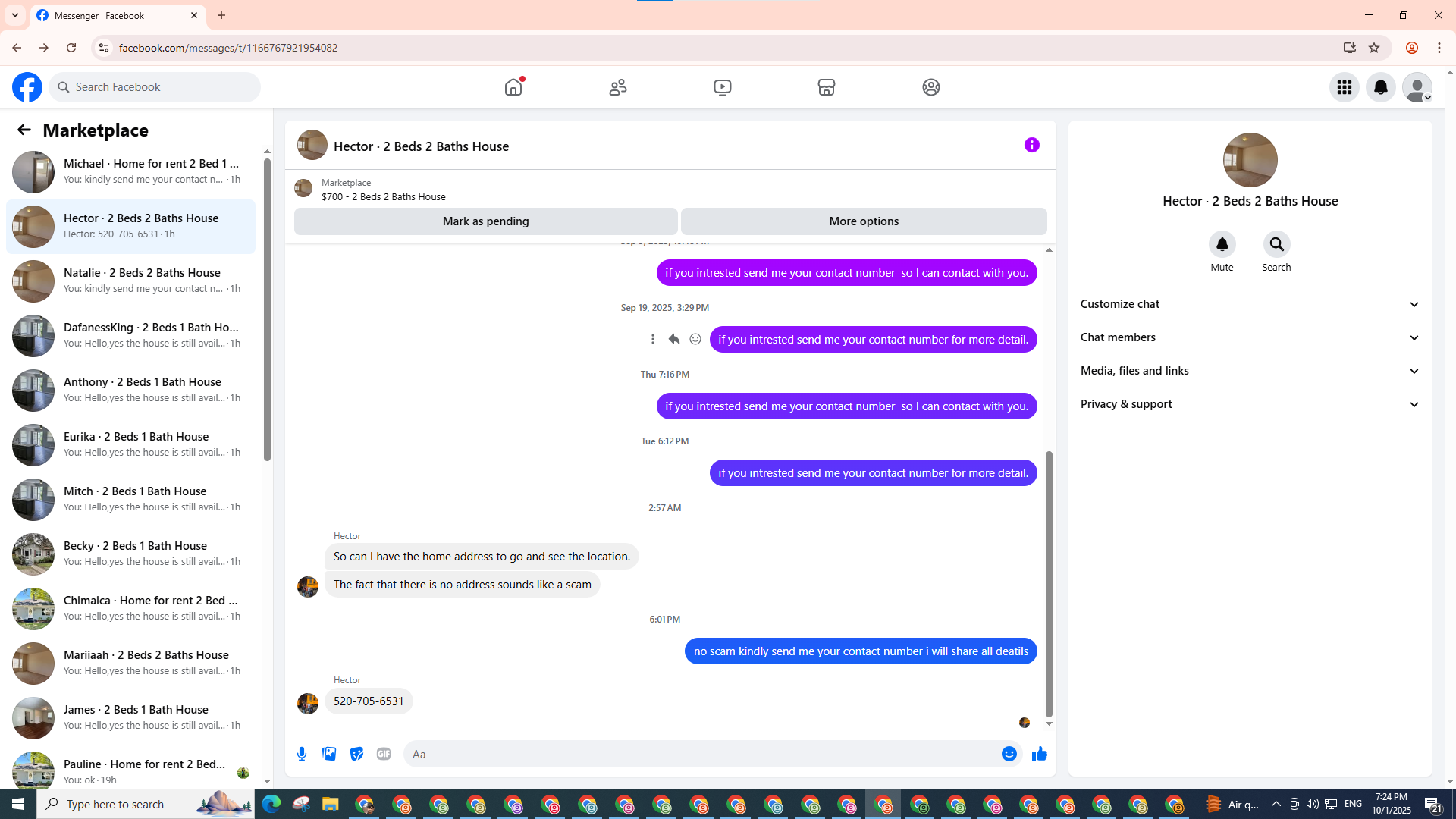Image resolution: width=1456 pixels, height=819 pixels.
Task: Open the Facebook Home tab
Action: click(x=513, y=87)
